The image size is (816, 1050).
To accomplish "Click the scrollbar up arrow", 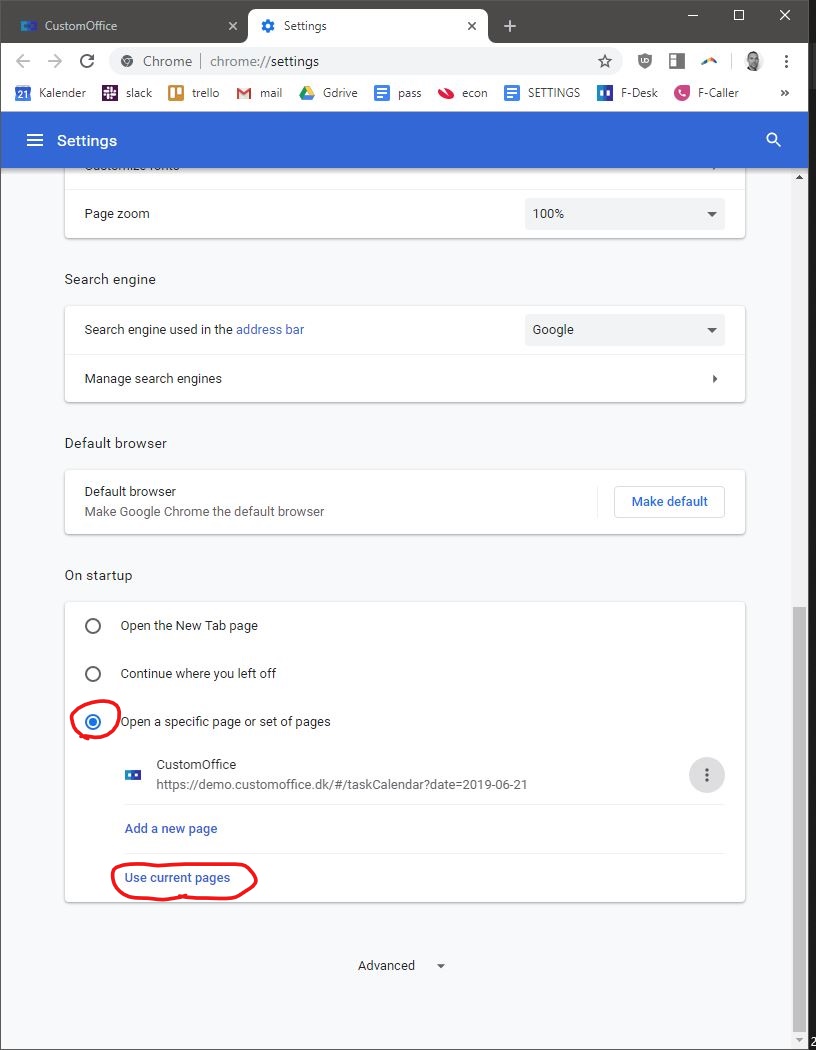I will (x=799, y=177).
